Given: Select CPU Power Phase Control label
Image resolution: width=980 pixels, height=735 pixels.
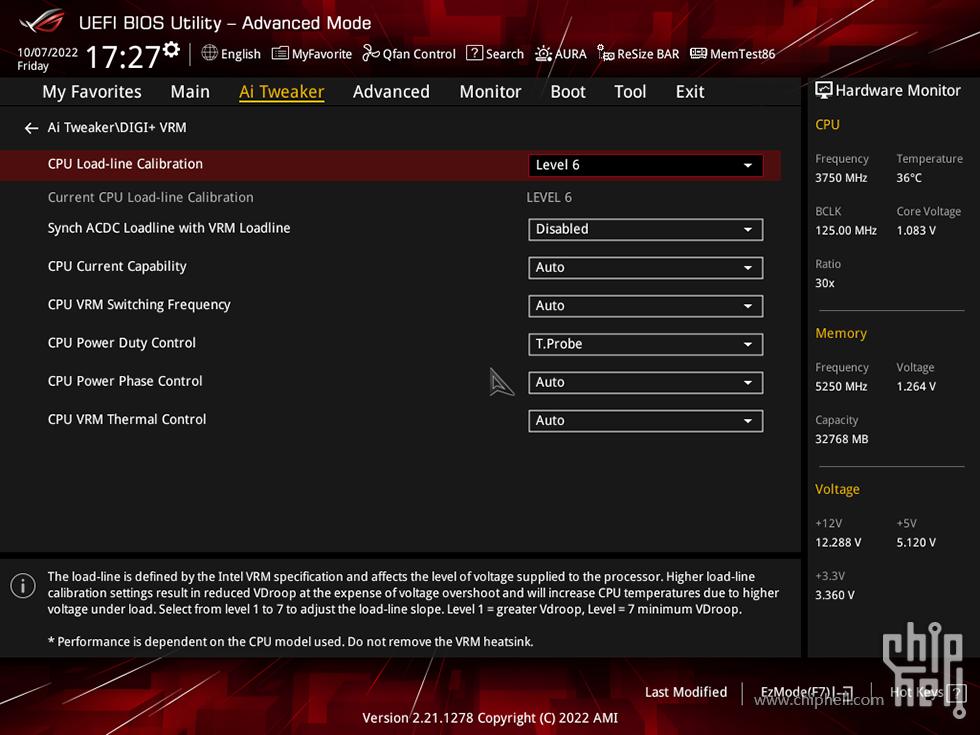Looking at the screenshot, I should coord(125,381).
